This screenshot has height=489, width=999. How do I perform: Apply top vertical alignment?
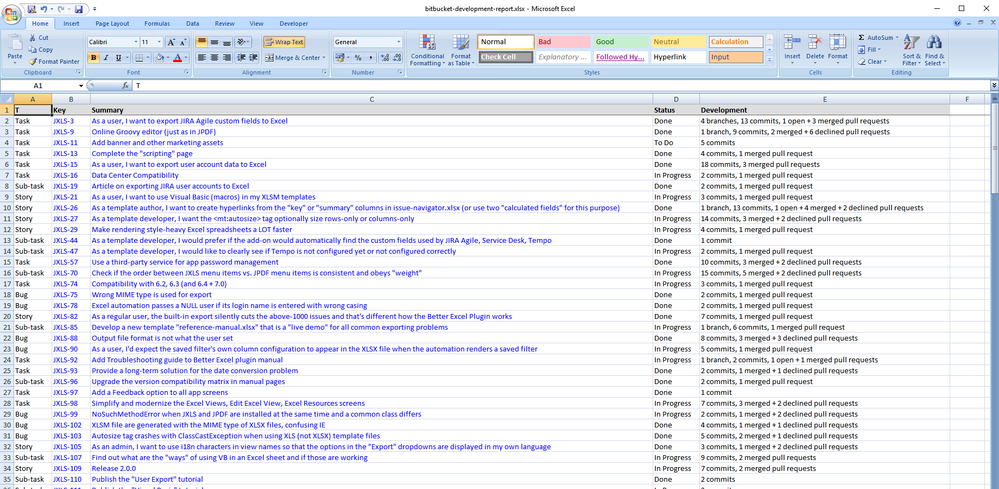click(x=201, y=42)
